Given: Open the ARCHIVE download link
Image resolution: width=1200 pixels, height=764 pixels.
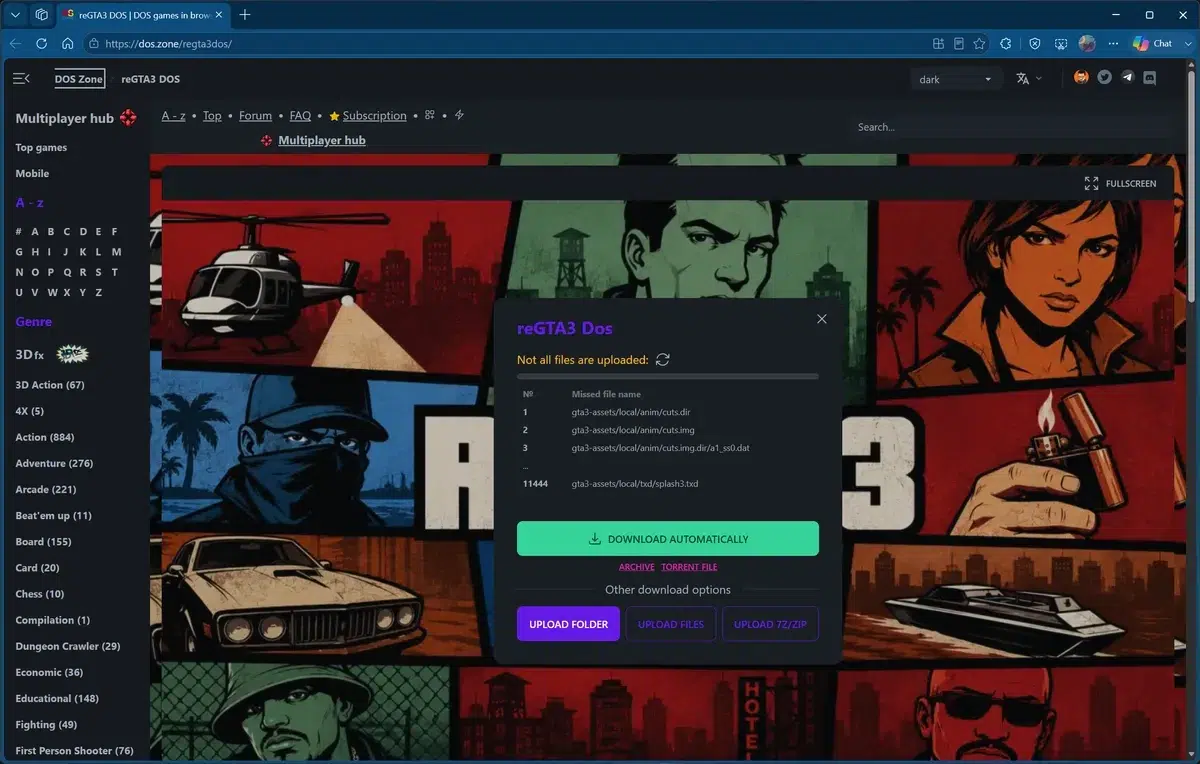Looking at the screenshot, I should point(637,567).
